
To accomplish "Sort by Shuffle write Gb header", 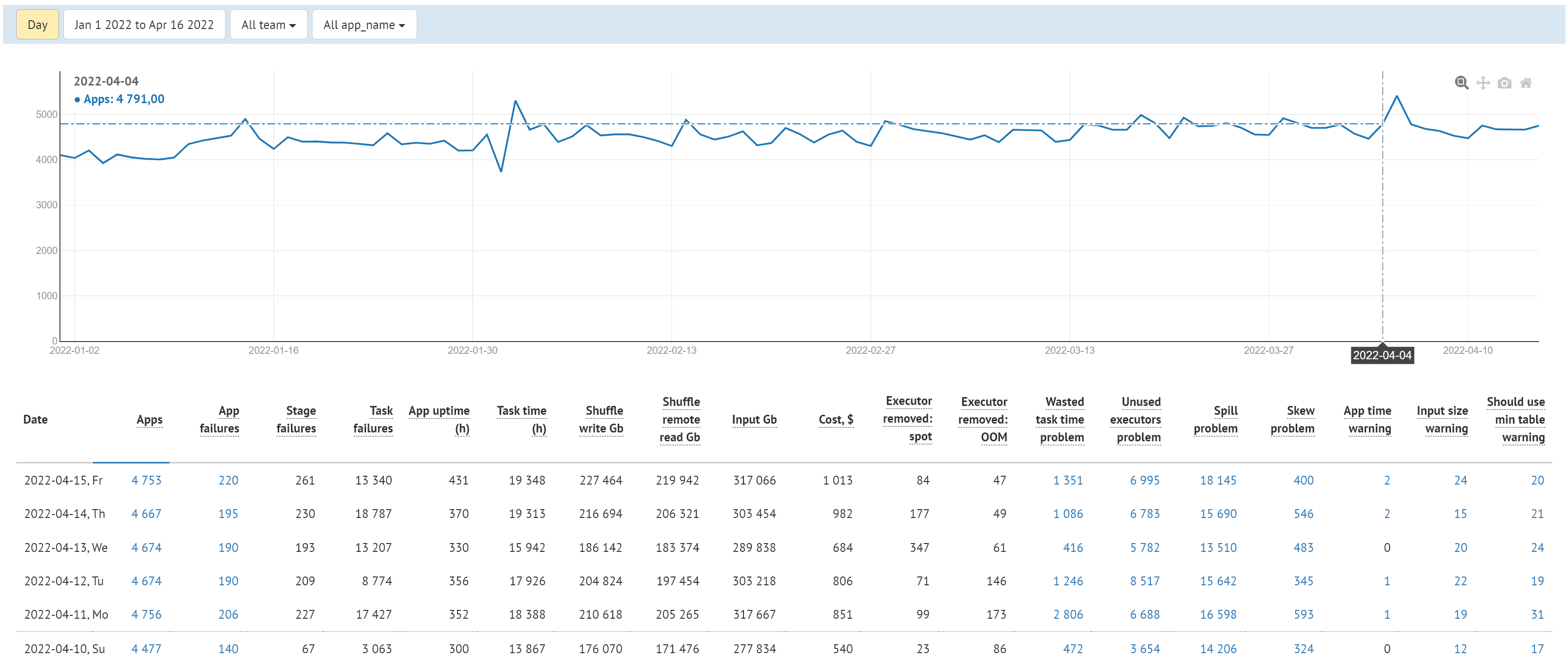I will [601, 419].
